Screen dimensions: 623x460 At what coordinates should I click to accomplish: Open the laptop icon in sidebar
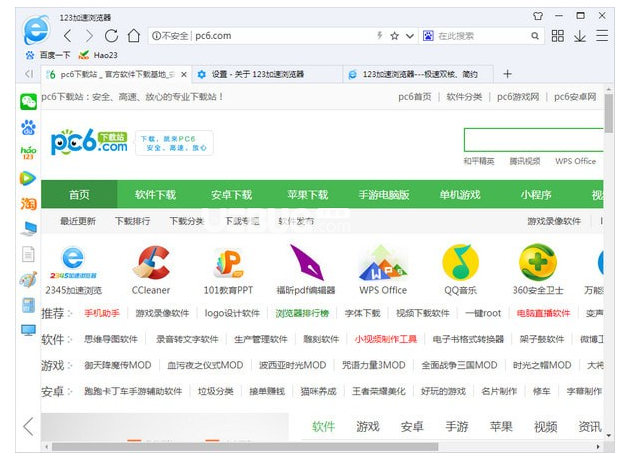(29, 228)
